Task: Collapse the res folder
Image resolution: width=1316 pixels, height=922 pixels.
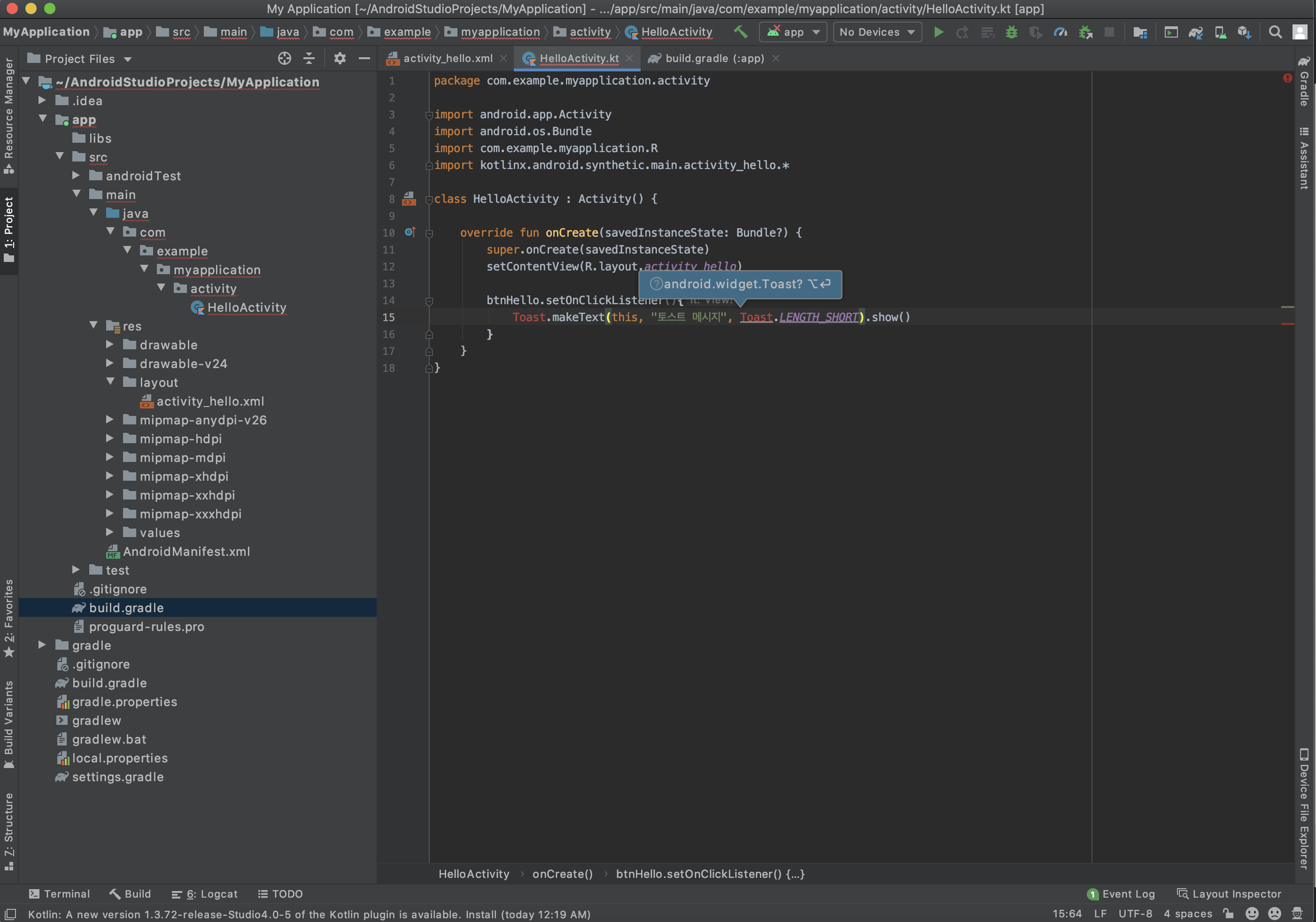Action: pos(94,325)
